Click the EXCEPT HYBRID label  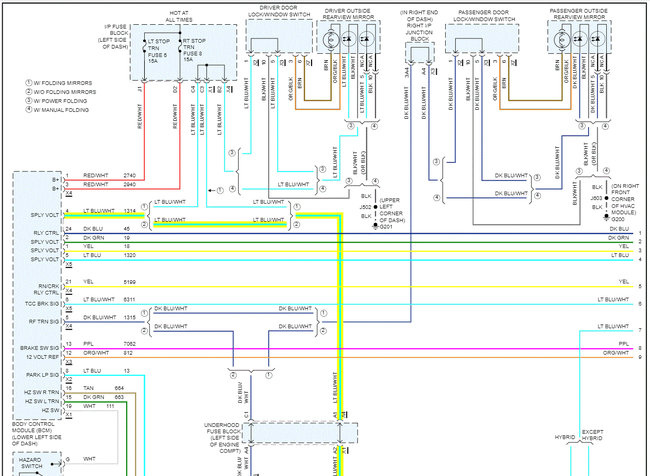click(x=592, y=435)
